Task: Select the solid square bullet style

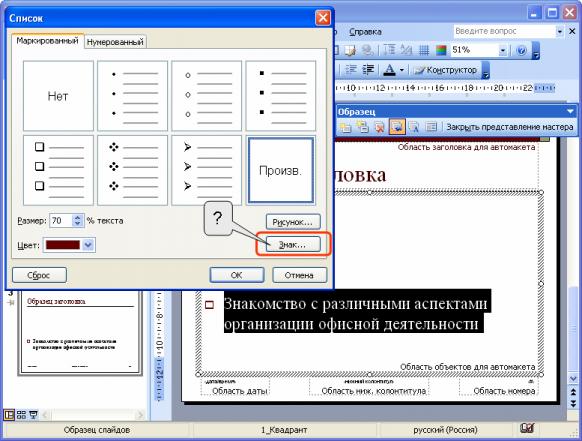Action: [x=281, y=96]
